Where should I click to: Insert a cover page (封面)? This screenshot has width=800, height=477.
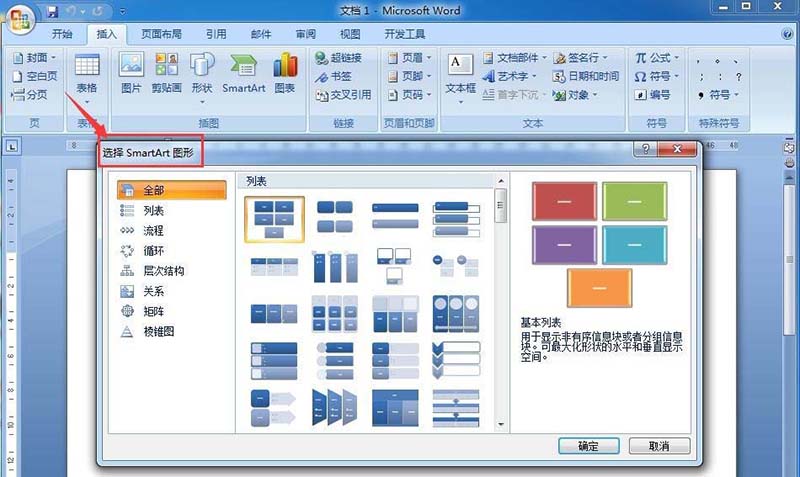point(34,58)
